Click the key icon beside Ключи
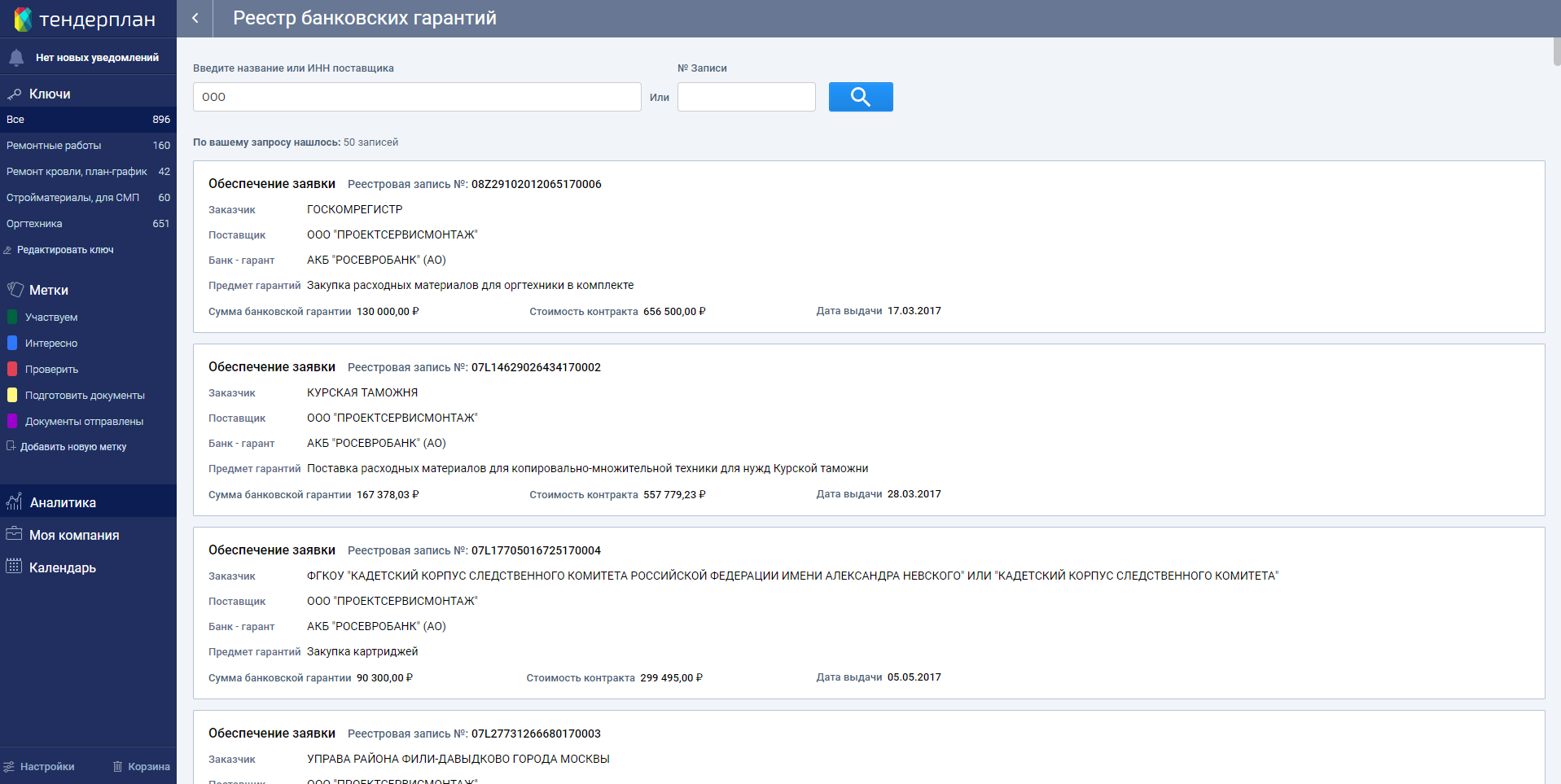The width and height of the screenshot is (1561, 784). click(x=14, y=94)
